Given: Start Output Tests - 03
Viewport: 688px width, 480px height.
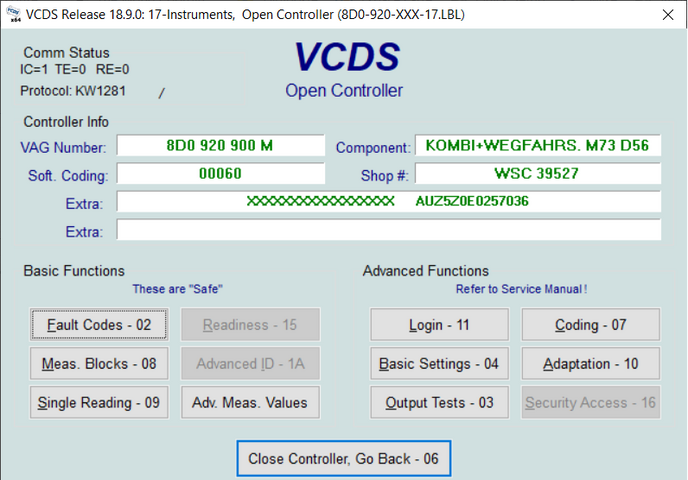Looking at the screenshot, I should point(439,402).
